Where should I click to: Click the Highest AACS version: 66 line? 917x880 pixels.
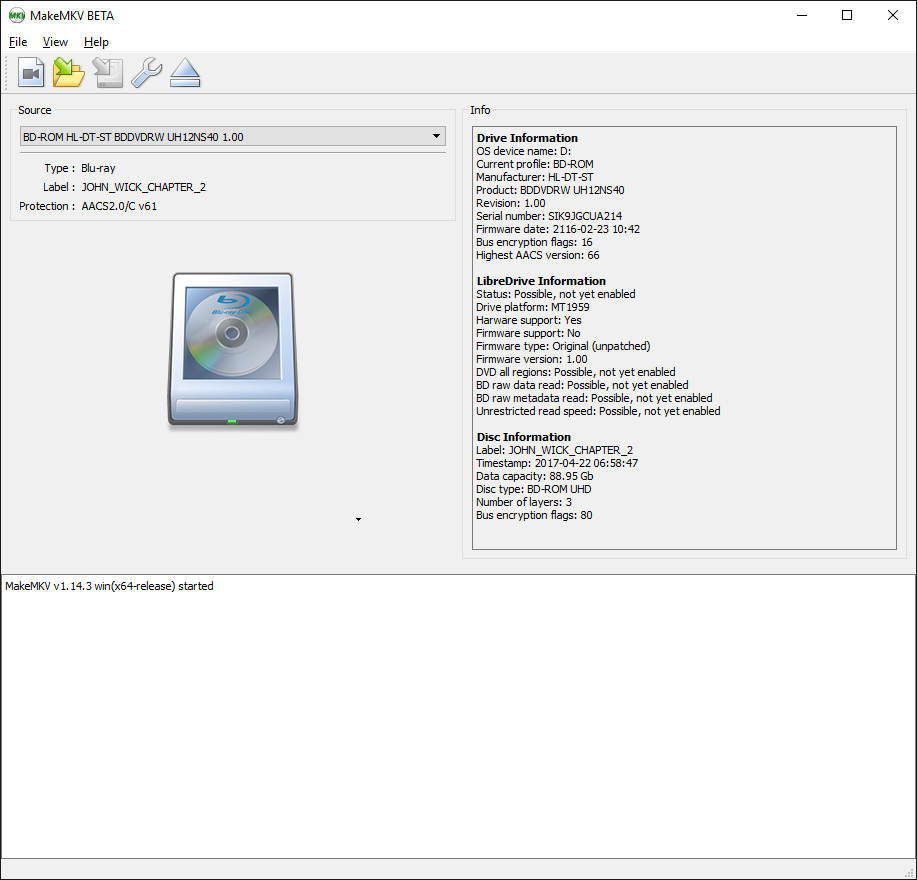tap(537, 256)
